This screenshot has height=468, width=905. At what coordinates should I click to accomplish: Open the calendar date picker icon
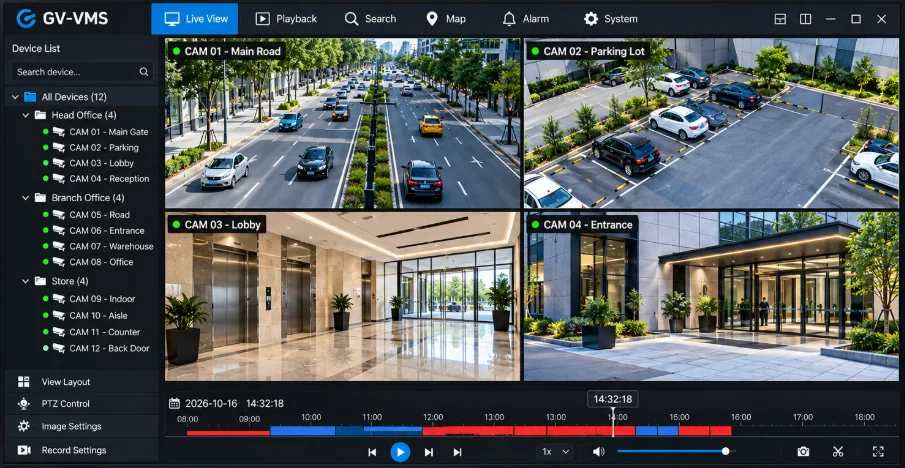click(x=174, y=403)
